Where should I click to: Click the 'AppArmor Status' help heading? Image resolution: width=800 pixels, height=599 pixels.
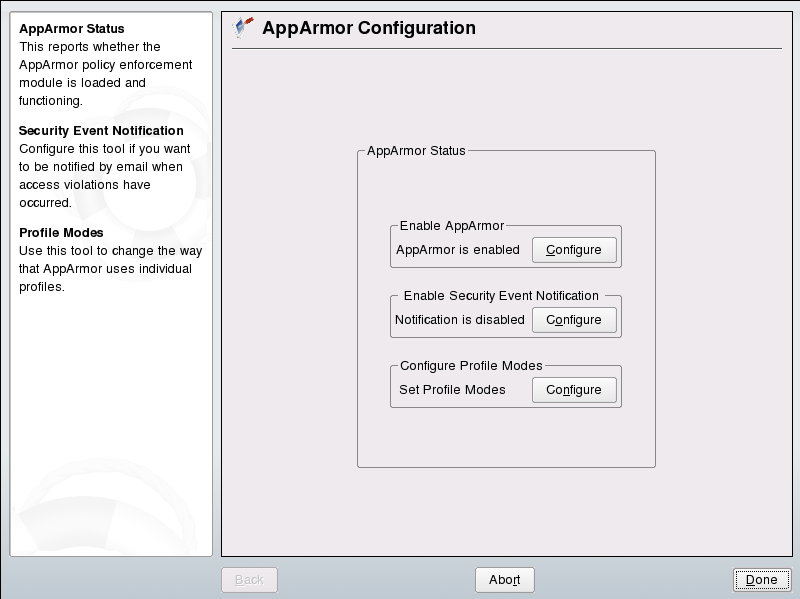(x=72, y=29)
